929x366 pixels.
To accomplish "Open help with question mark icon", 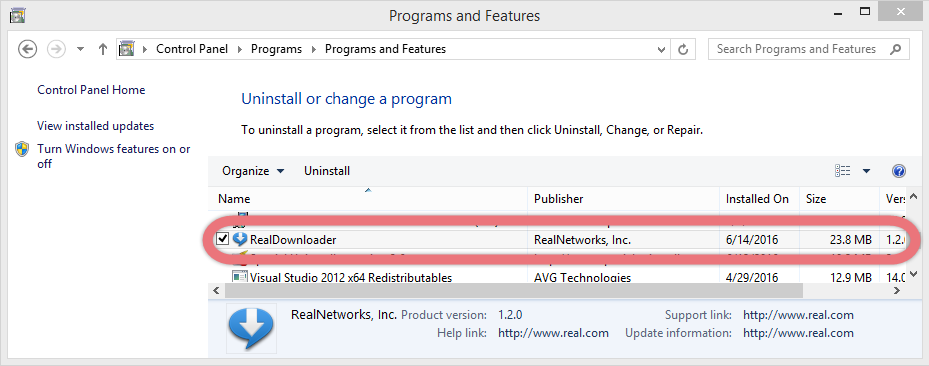I will click(898, 171).
